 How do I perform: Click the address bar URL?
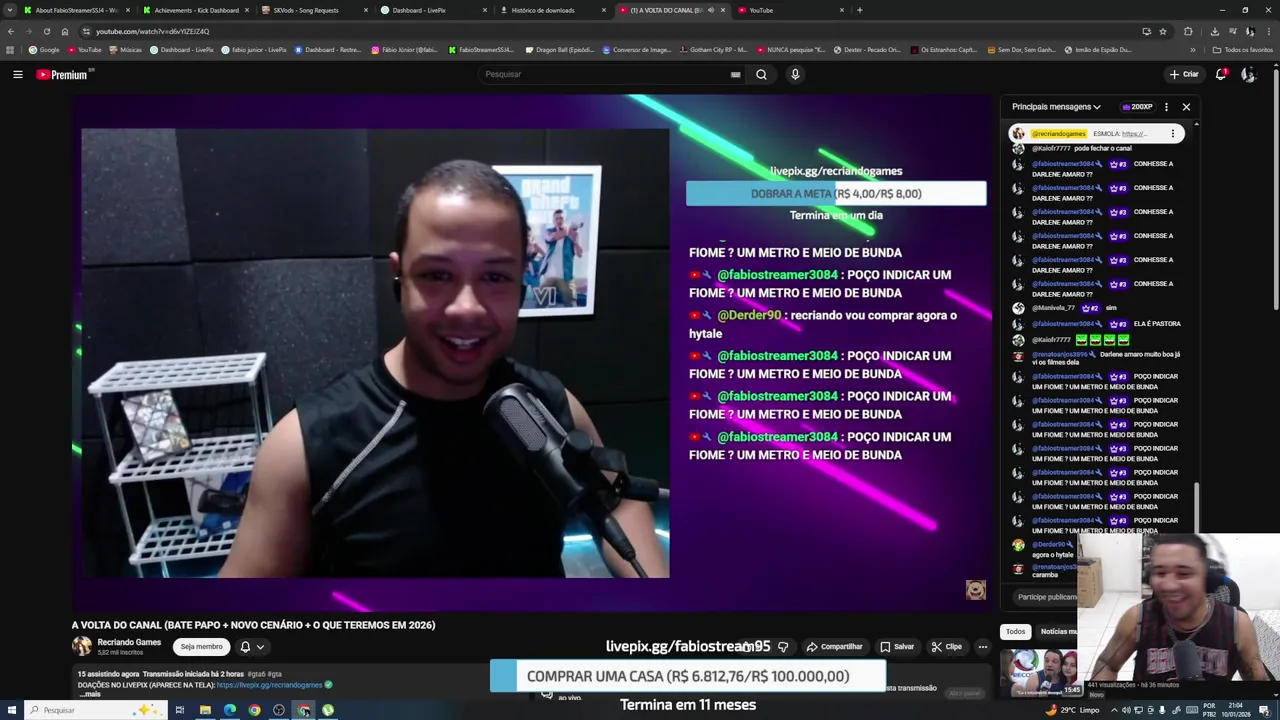pyautogui.click(x=152, y=31)
